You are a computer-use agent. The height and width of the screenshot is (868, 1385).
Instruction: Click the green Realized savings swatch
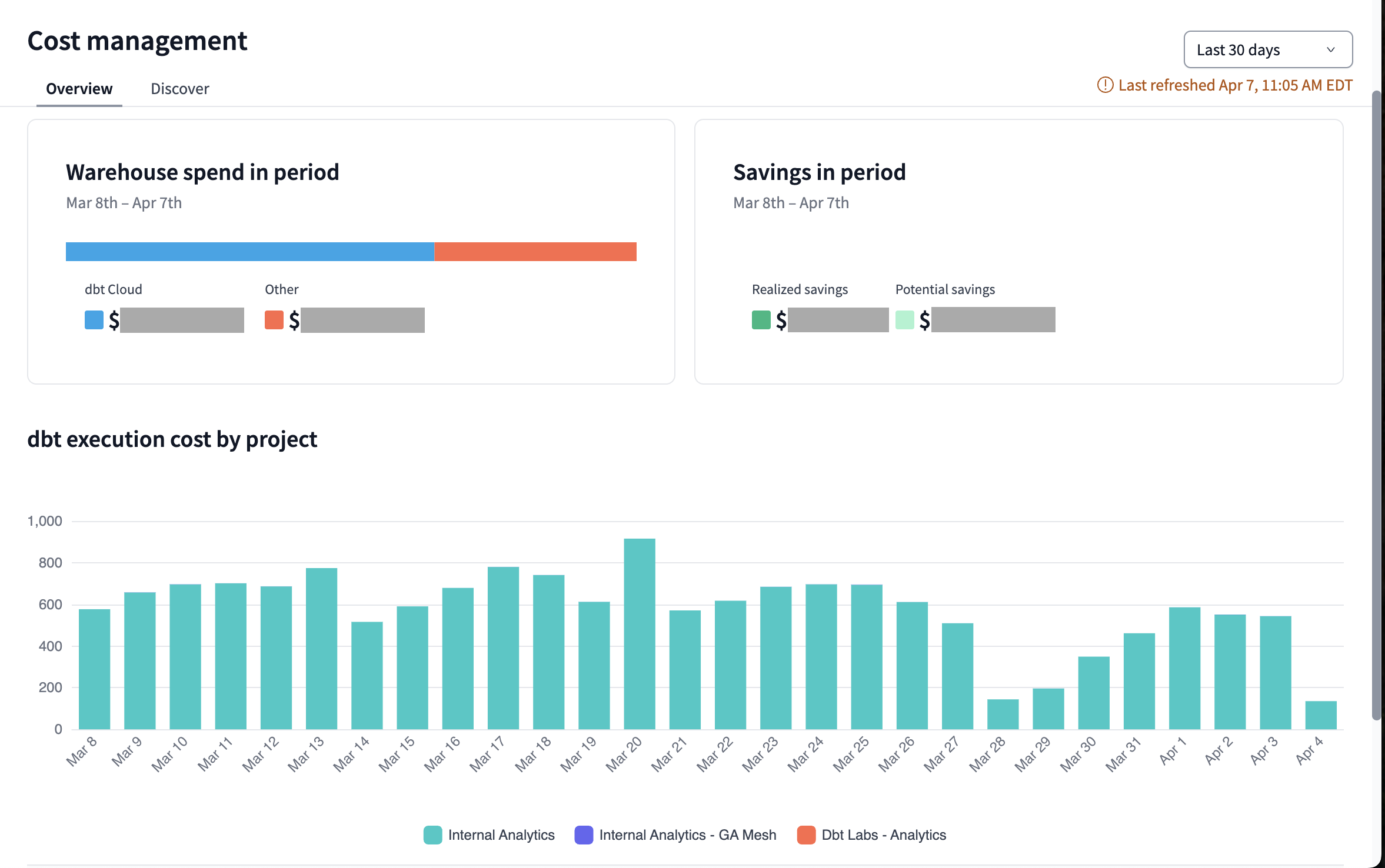tap(760, 320)
